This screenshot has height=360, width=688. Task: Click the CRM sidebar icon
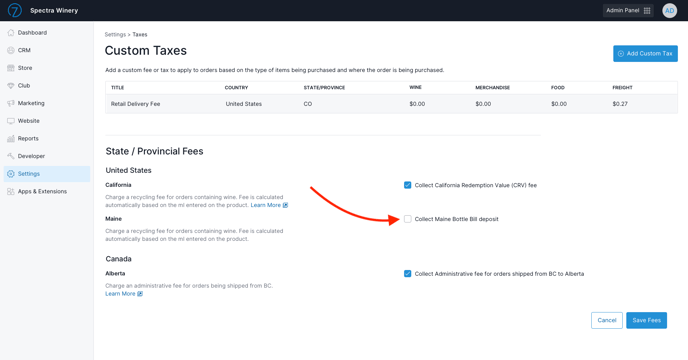point(11,50)
